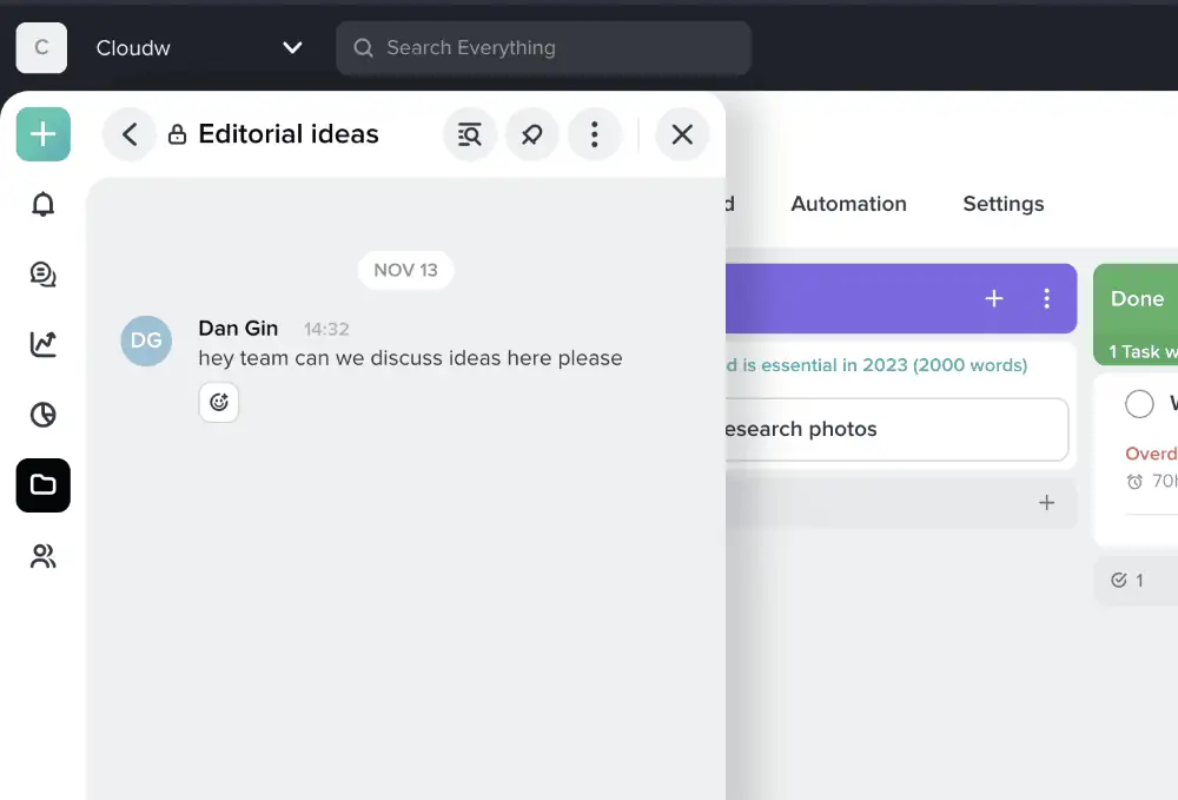Open notifications bell in sidebar
The width and height of the screenshot is (1178, 800).
tap(43, 204)
